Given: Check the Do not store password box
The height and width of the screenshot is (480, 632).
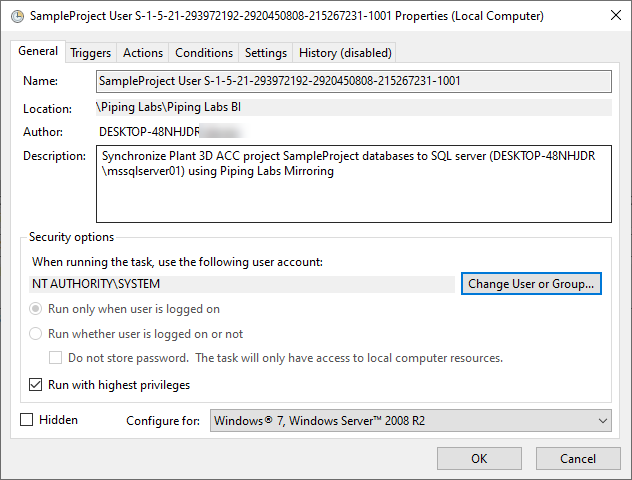Looking at the screenshot, I should point(56,358).
